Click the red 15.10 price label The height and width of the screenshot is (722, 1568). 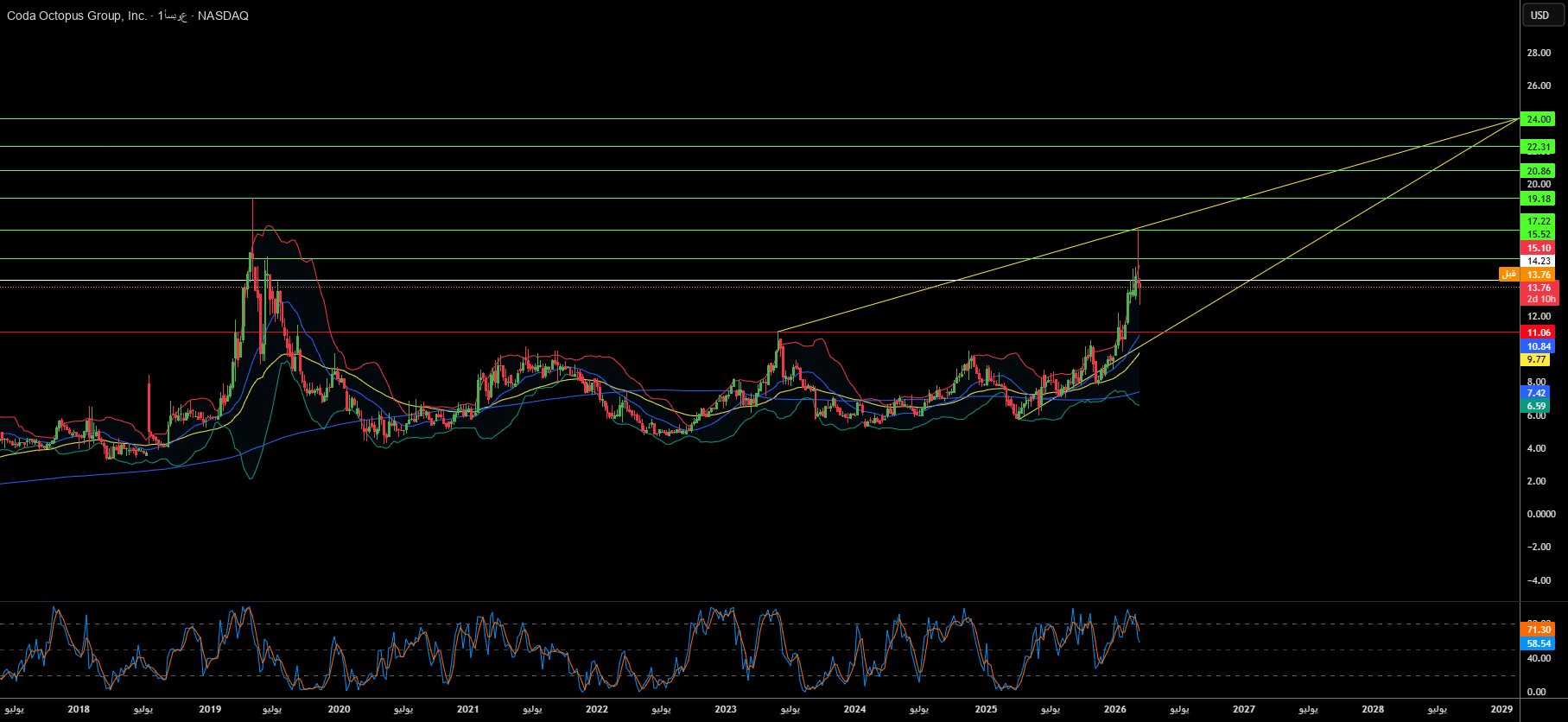(1539, 248)
